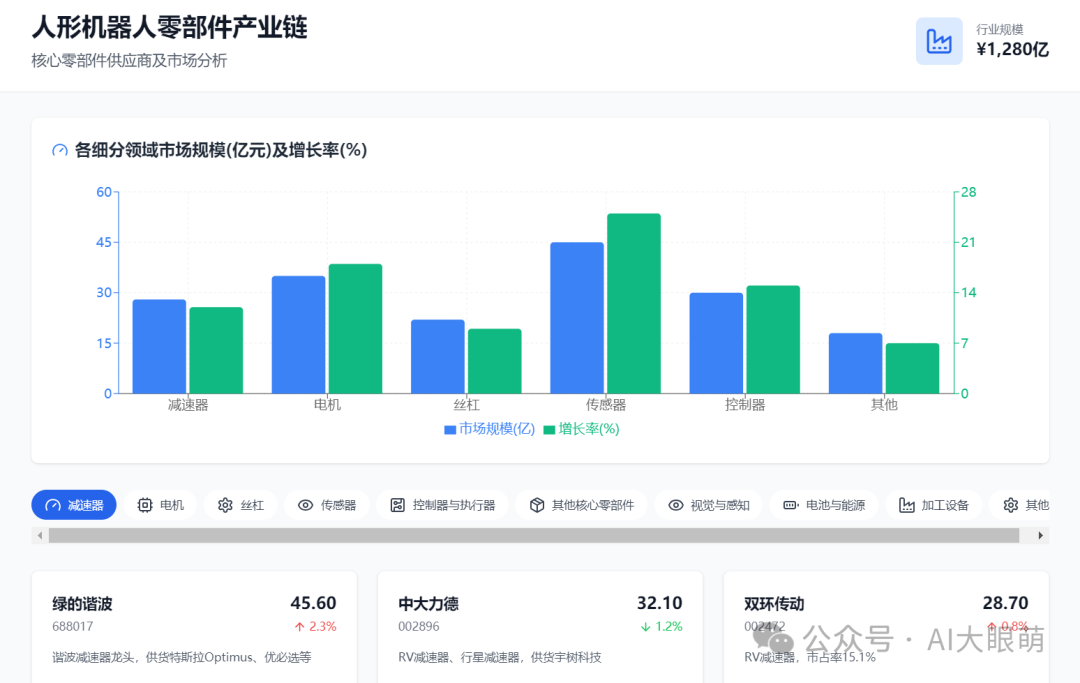1080x683 pixels.
Task: Click the green 丝杠 growth rate bar
Action: click(x=495, y=361)
